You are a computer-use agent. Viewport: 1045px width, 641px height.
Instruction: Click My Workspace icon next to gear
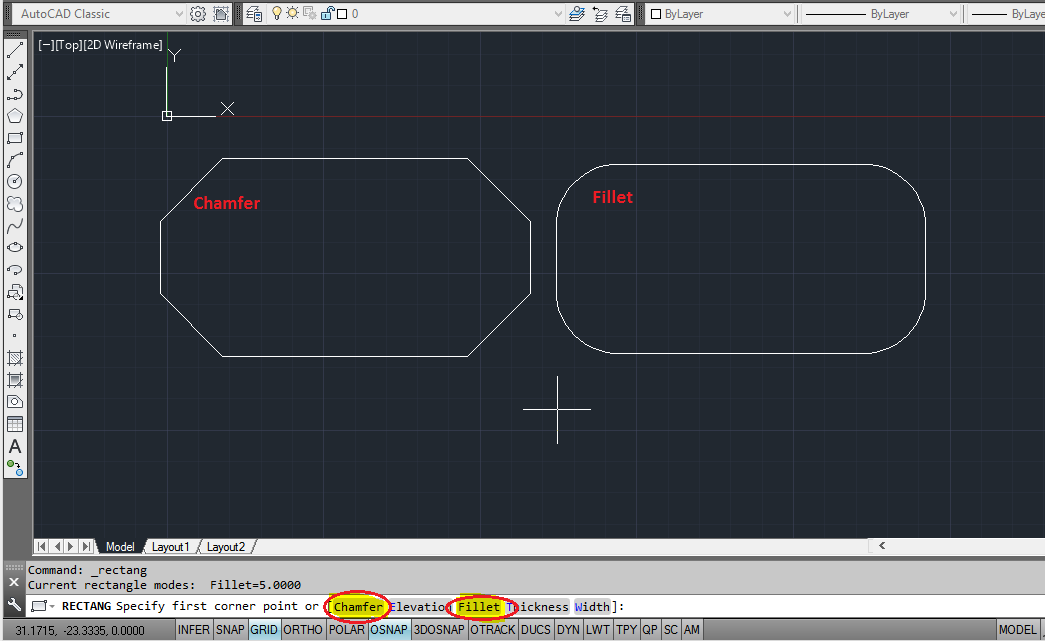(x=221, y=14)
